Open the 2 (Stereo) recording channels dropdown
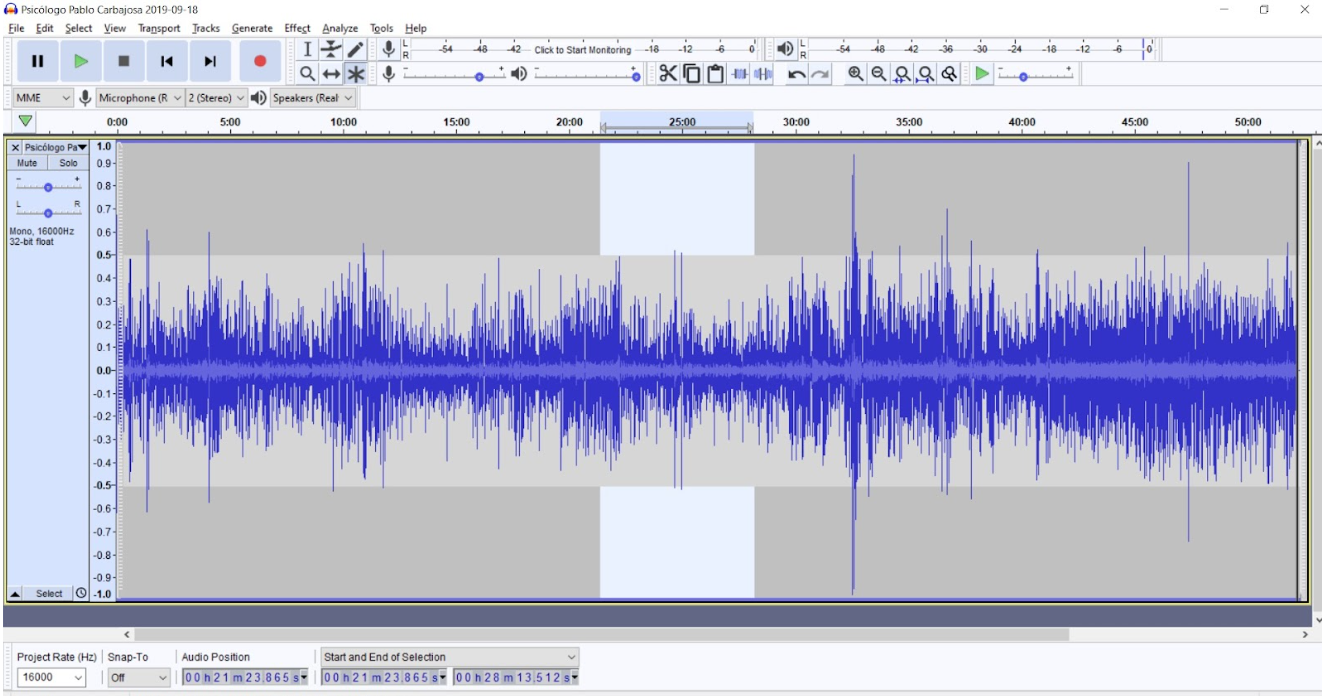Screen dimensions: 1322x696 216,98
